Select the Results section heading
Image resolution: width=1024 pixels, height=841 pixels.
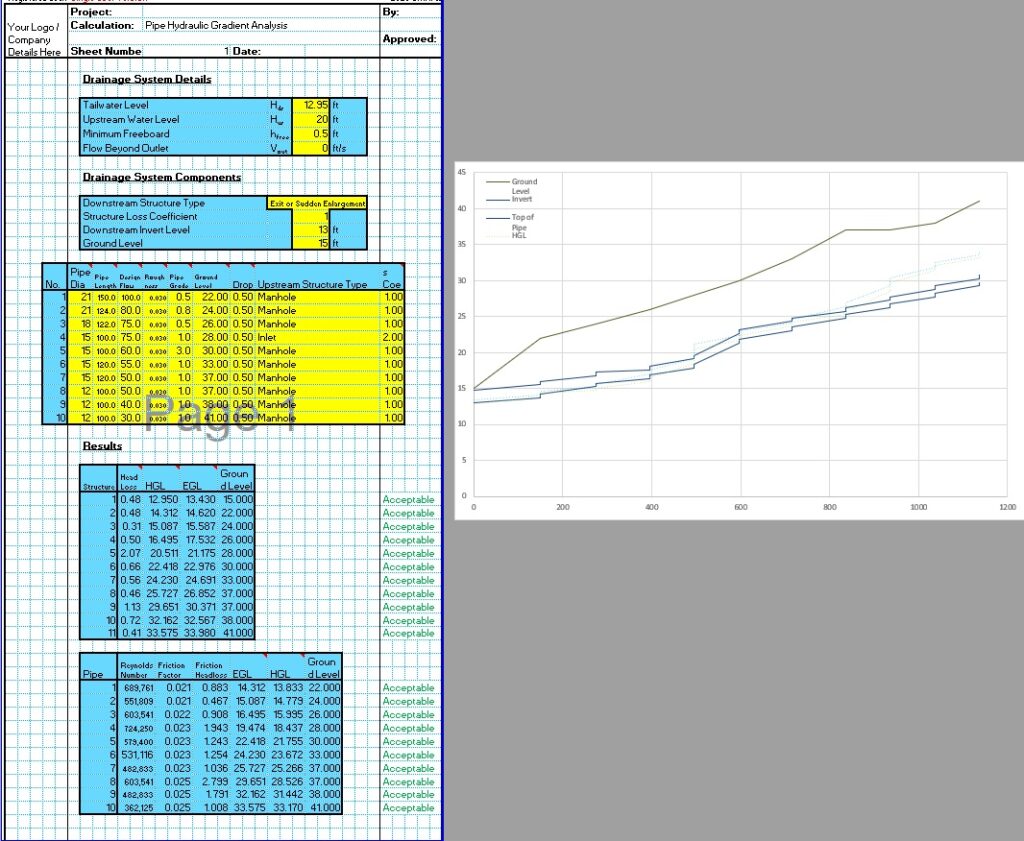(102, 446)
